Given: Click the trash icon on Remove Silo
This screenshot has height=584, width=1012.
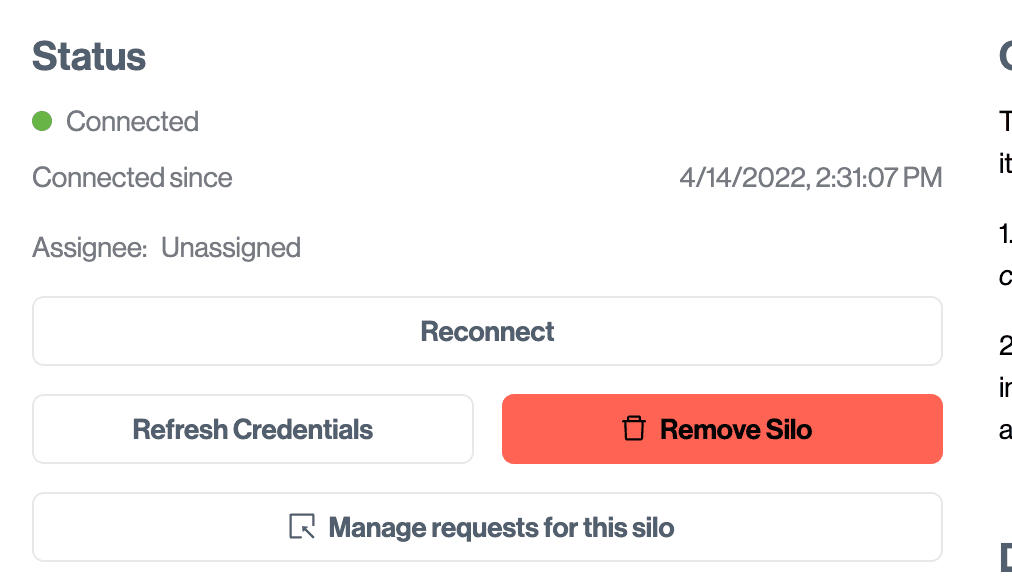Looking at the screenshot, I should [634, 430].
